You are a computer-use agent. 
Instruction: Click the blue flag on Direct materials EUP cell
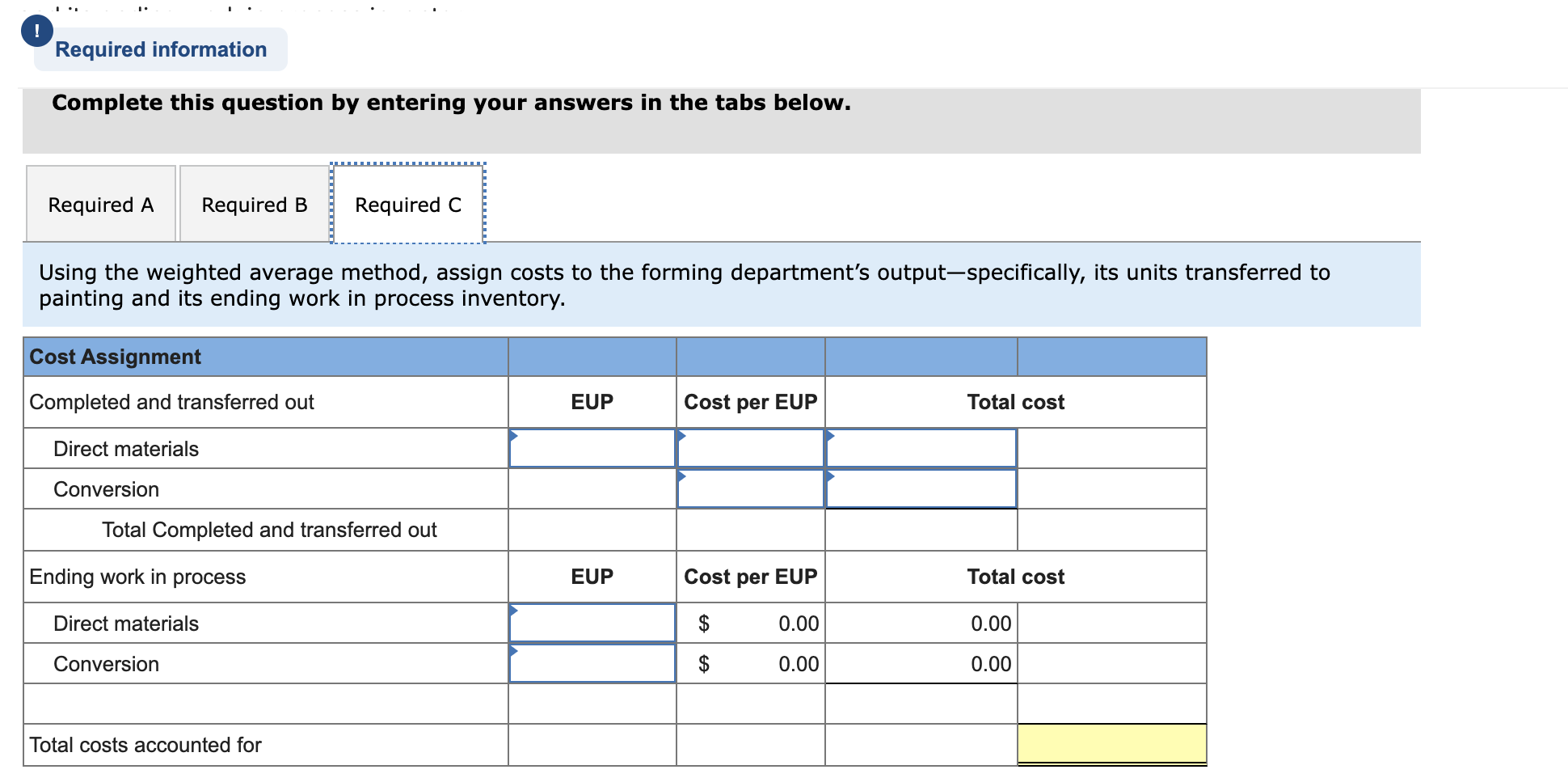coord(515,435)
